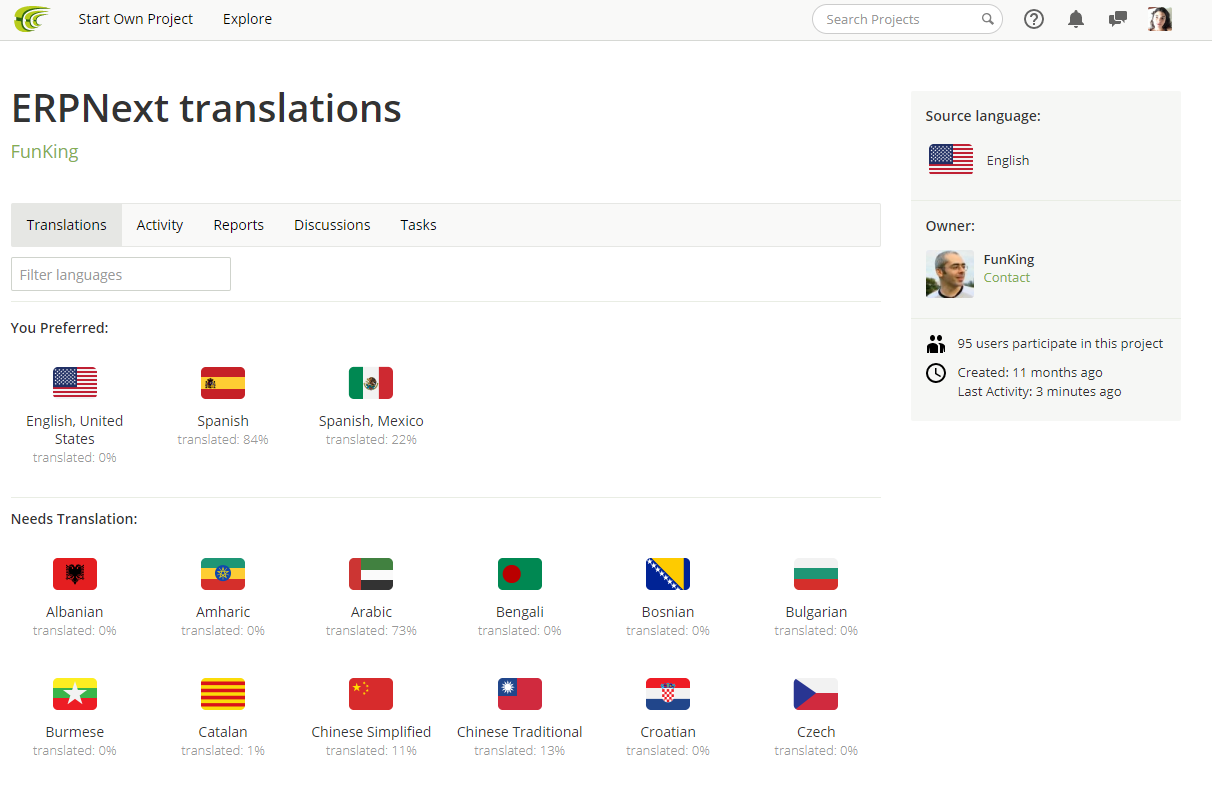
Task: Click the 'Last Activity: 3 minutes ago' text
Action: click(1039, 392)
